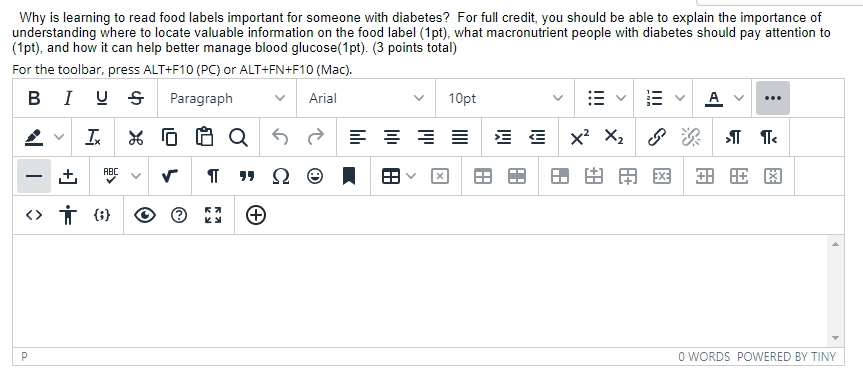Click the superscript icon

[x=579, y=137]
